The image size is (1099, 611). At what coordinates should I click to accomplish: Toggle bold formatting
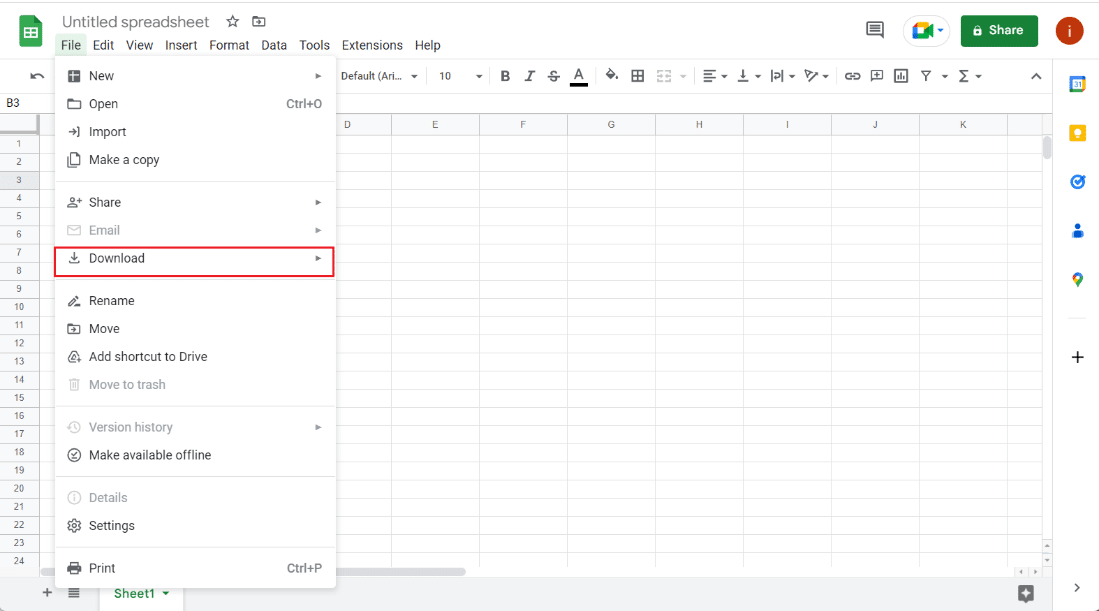pyautogui.click(x=505, y=76)
